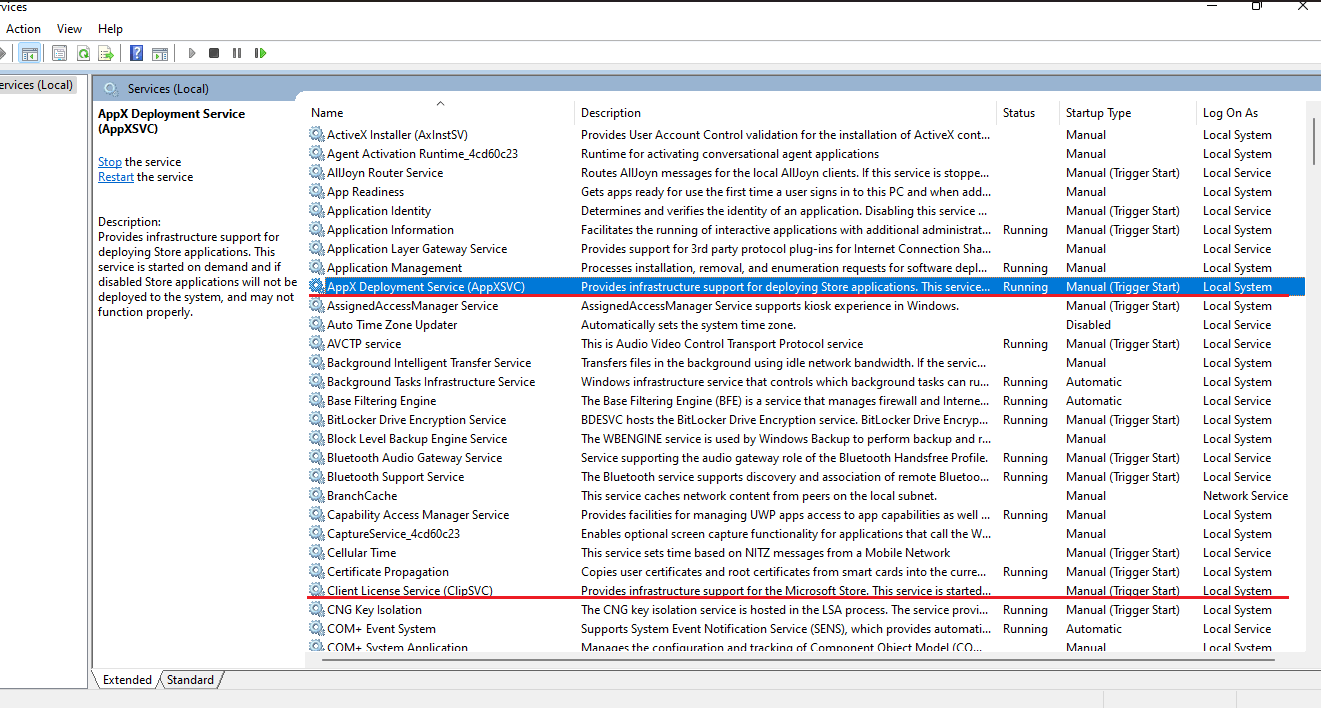
Task: Open Help using the blue question-mark icon
Action: point(137,53)
